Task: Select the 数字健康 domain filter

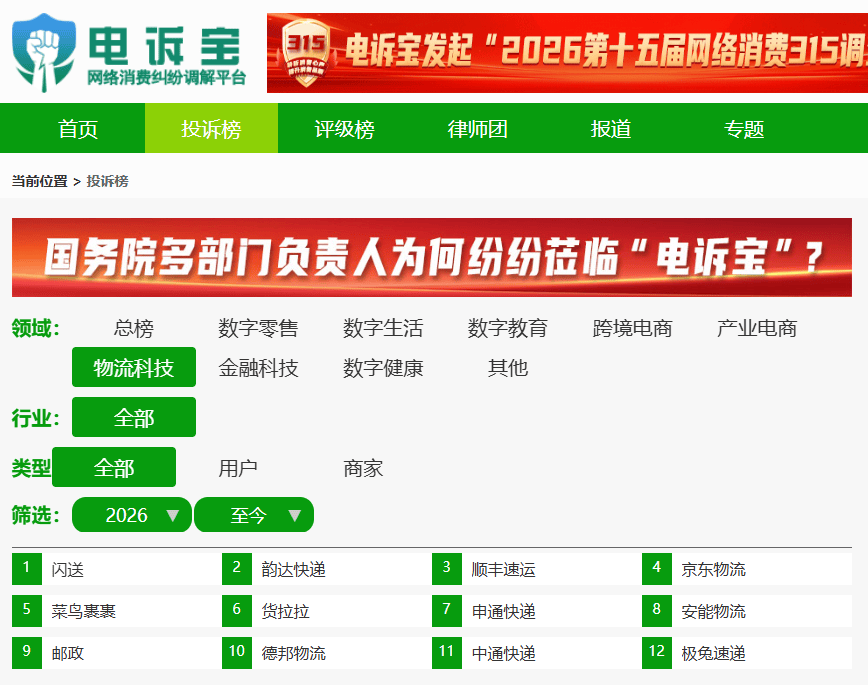Action: [x=383, y=368]
